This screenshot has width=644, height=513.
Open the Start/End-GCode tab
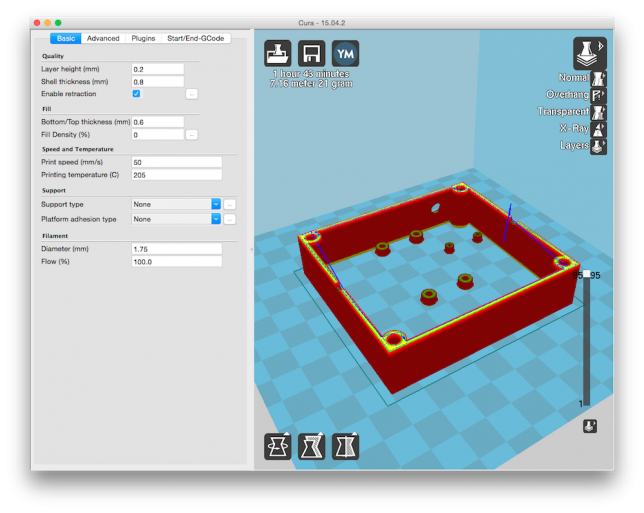pos(195,38)
